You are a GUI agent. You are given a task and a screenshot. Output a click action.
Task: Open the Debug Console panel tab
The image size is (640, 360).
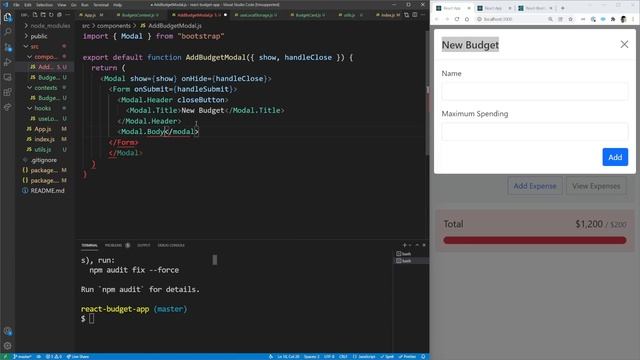171,245
